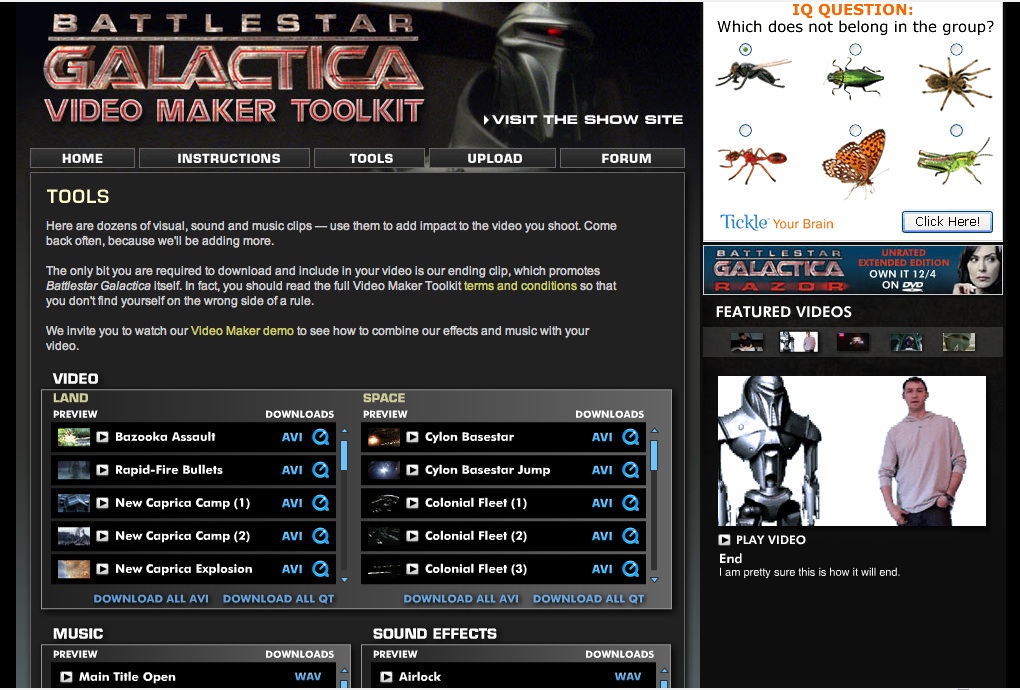Open the FORUM navigation tab
Image resolution: width=1020 pixels, height=690 pixels.
pyautogui.click(x=623, y=158)
